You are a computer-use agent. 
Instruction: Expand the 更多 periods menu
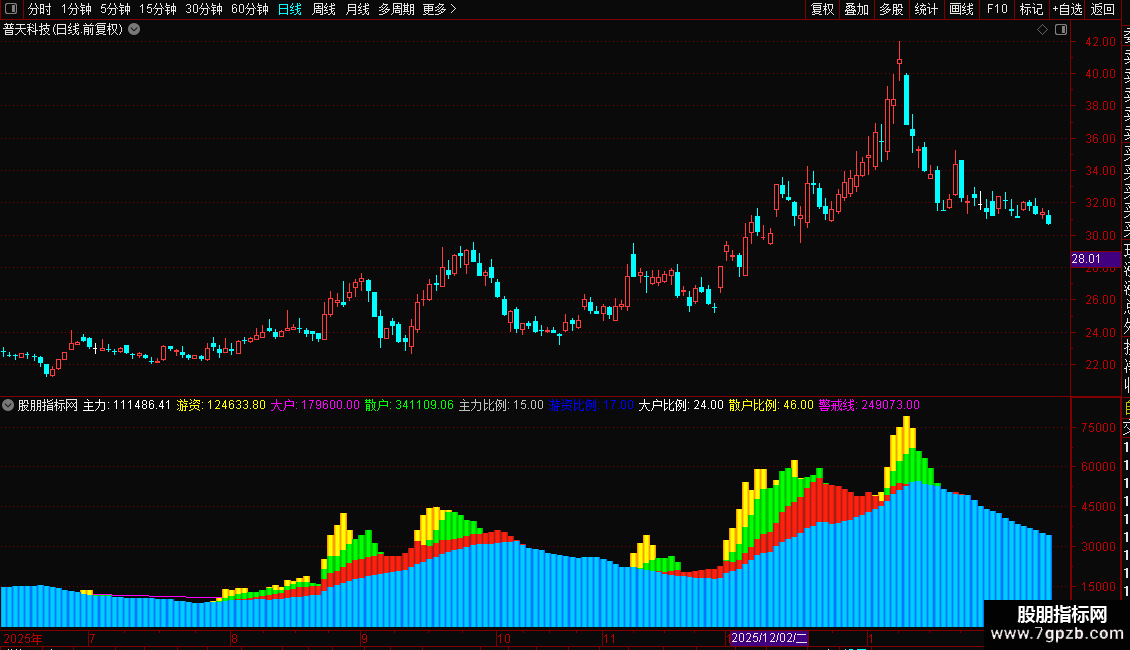coord(439,9)
